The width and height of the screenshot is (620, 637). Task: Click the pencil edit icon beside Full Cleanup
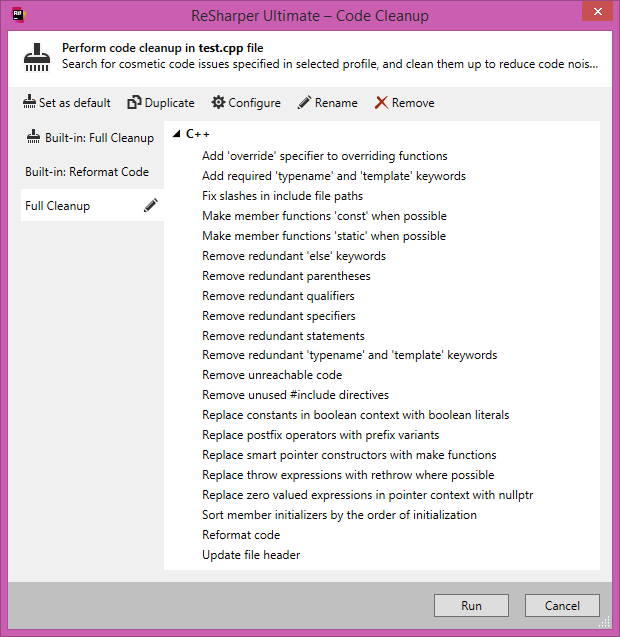click(x=151, y=205)
